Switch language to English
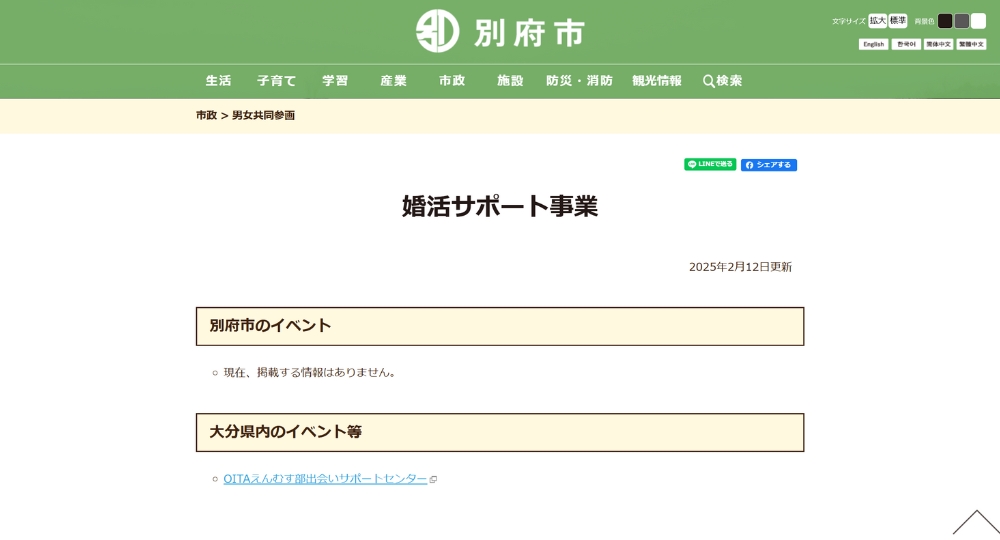 click(874, 44)
